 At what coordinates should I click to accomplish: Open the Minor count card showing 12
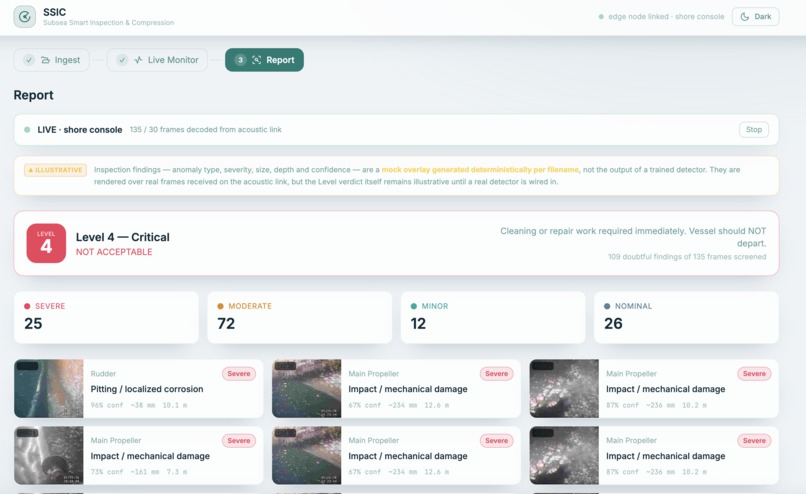[493, 318]
